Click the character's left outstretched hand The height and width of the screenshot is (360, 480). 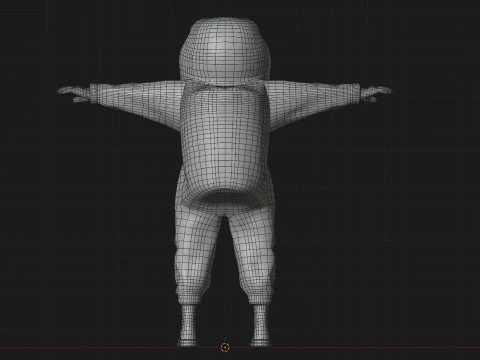coord(73,94)
